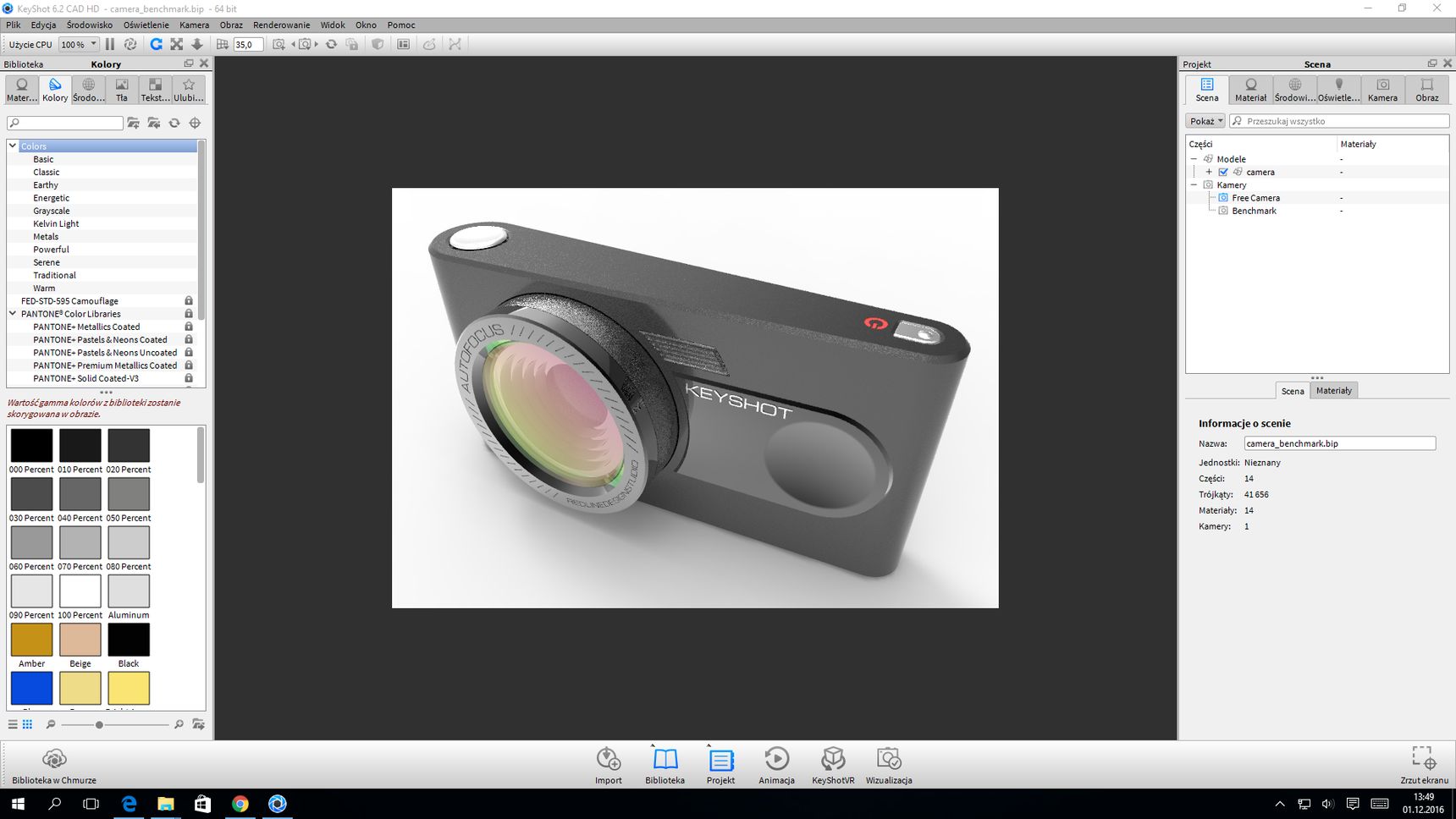Pick the Amber color swatch
1456x819 pixels.
pos(31,640)
